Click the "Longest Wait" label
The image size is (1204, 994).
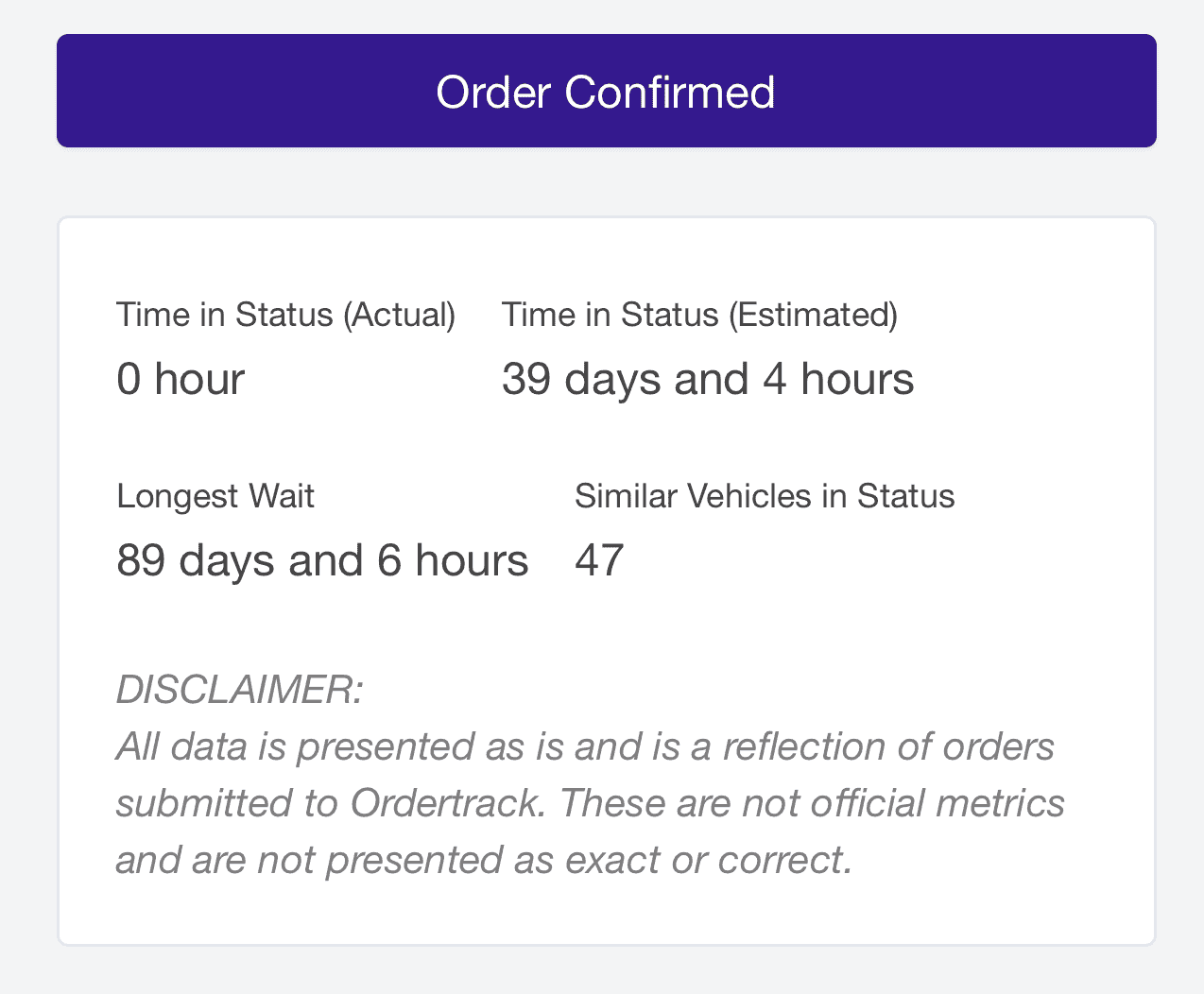pos(215,496)
